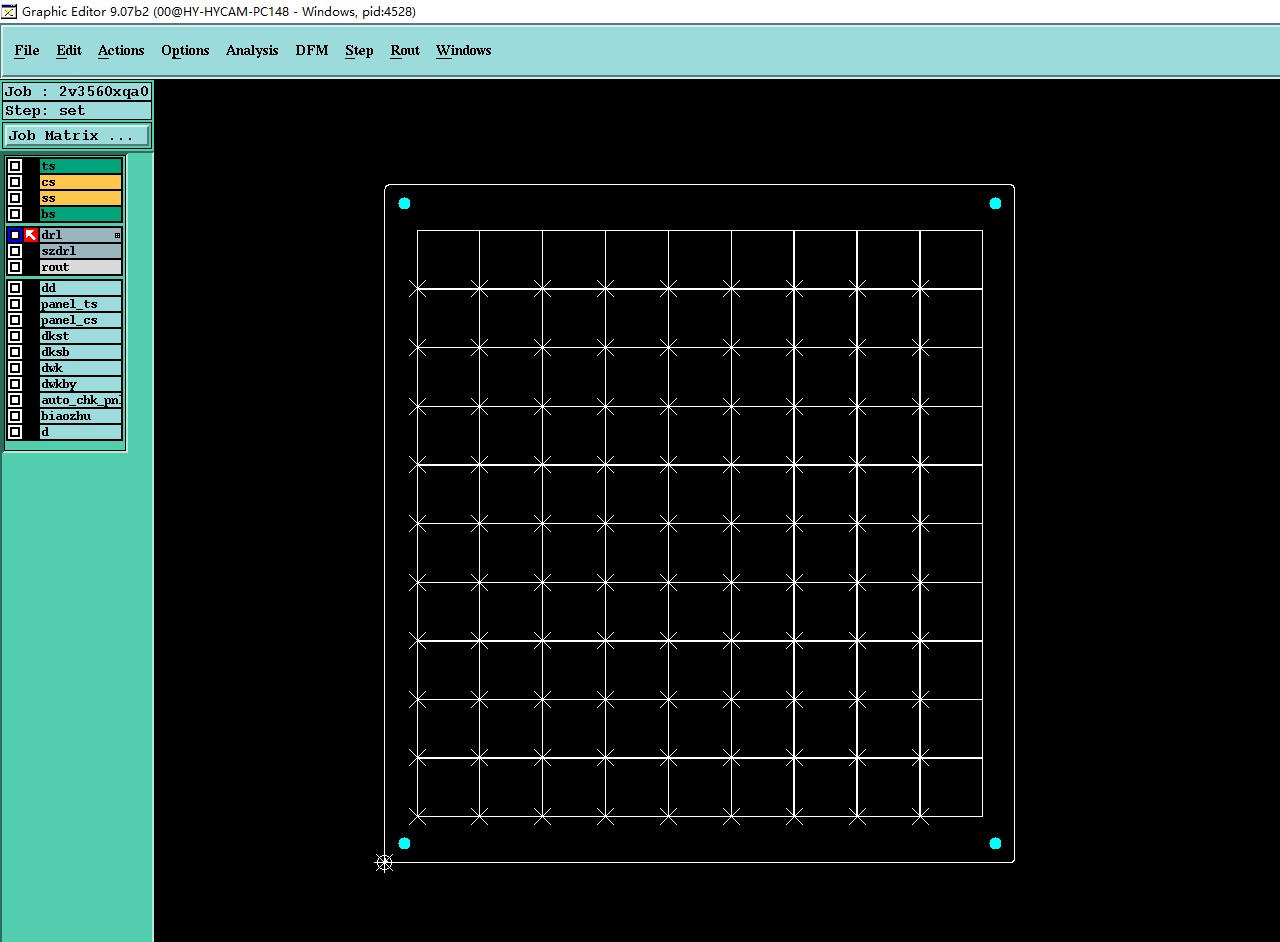Screen dimensions: 1280x942
Task: Select the dwkby layer name
Action: tap(81, 384)
